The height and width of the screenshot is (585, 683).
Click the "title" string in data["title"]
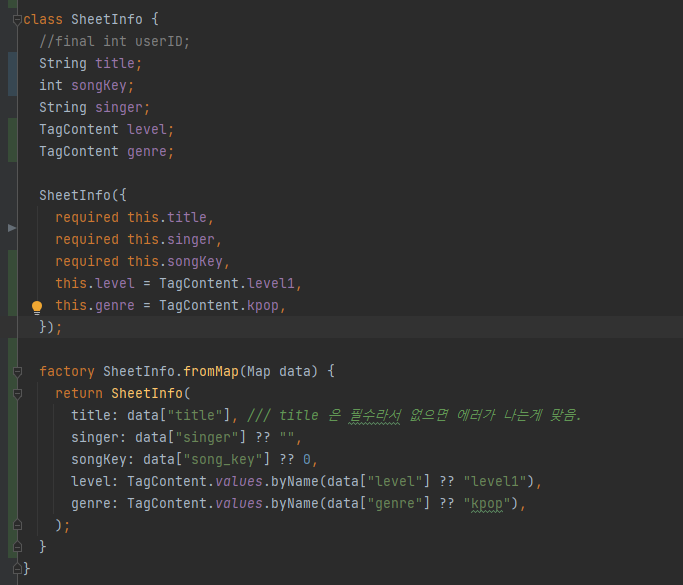[195, 416]
